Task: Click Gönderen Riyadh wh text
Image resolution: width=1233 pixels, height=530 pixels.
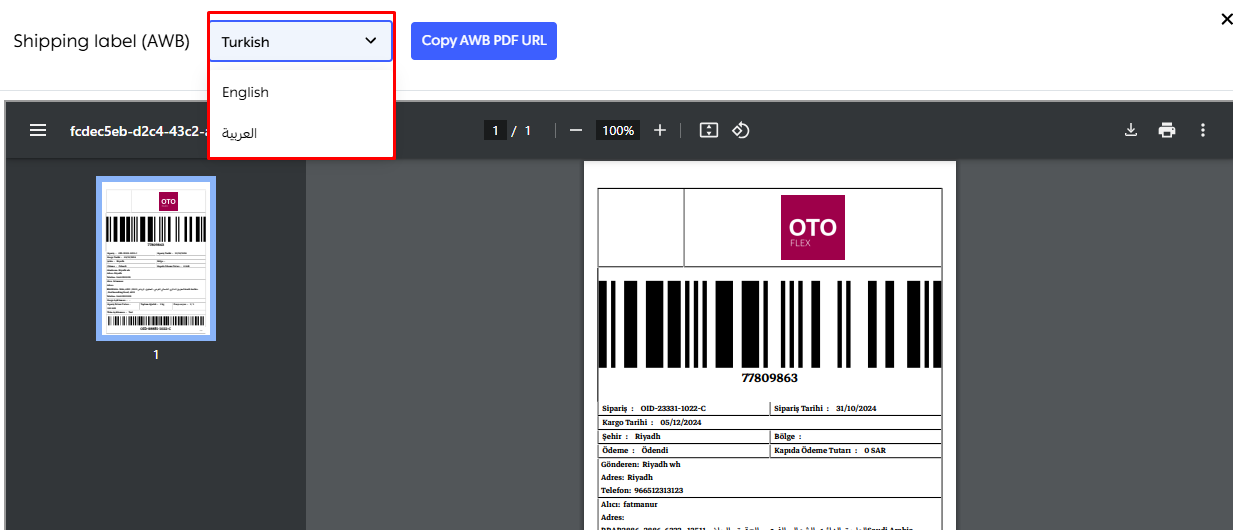Action: (x=641, y=465)
